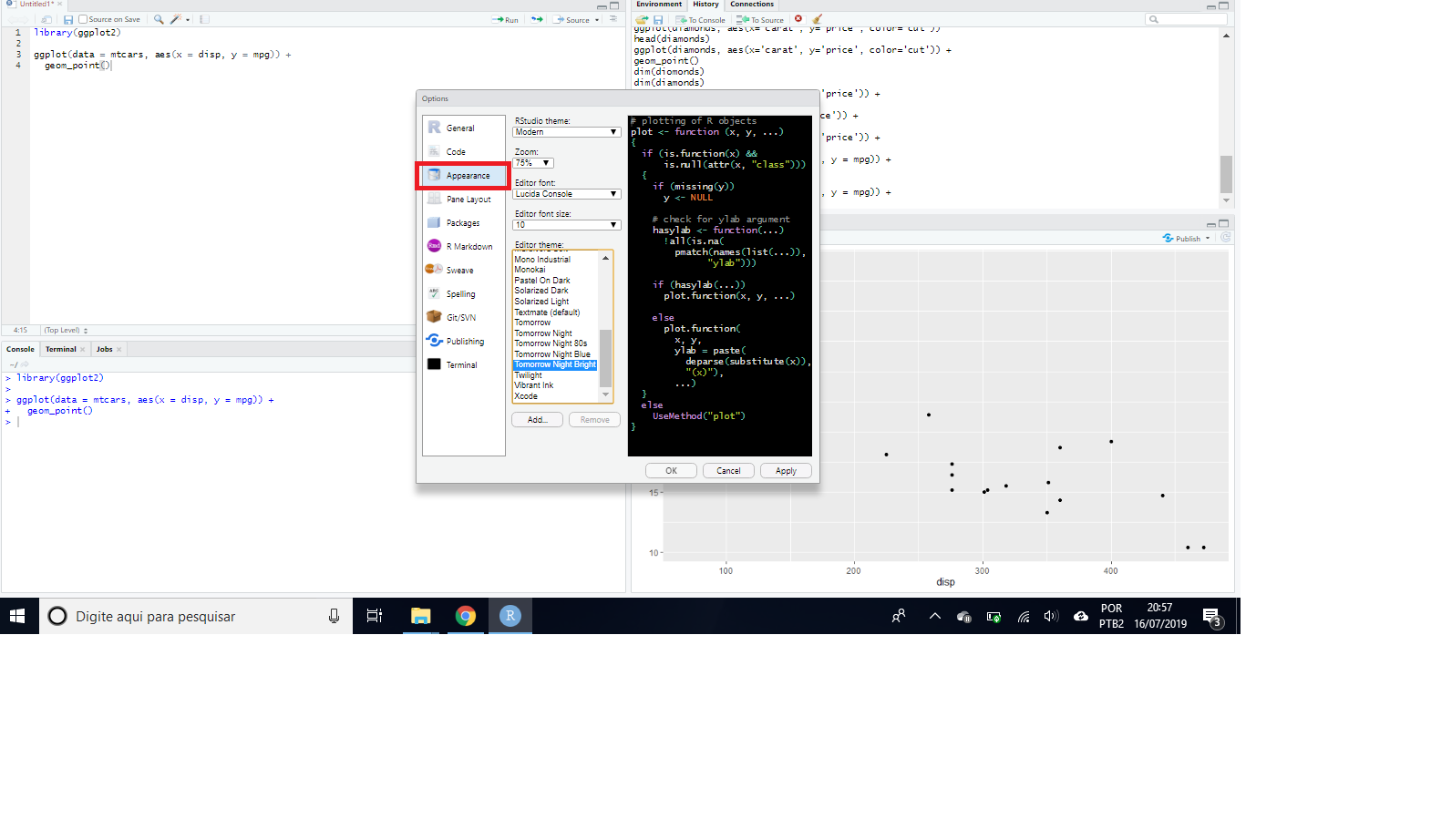Screen dimensions: 1431x840
Task: Clear all history with the broom icon
Action: pos(817,19)
